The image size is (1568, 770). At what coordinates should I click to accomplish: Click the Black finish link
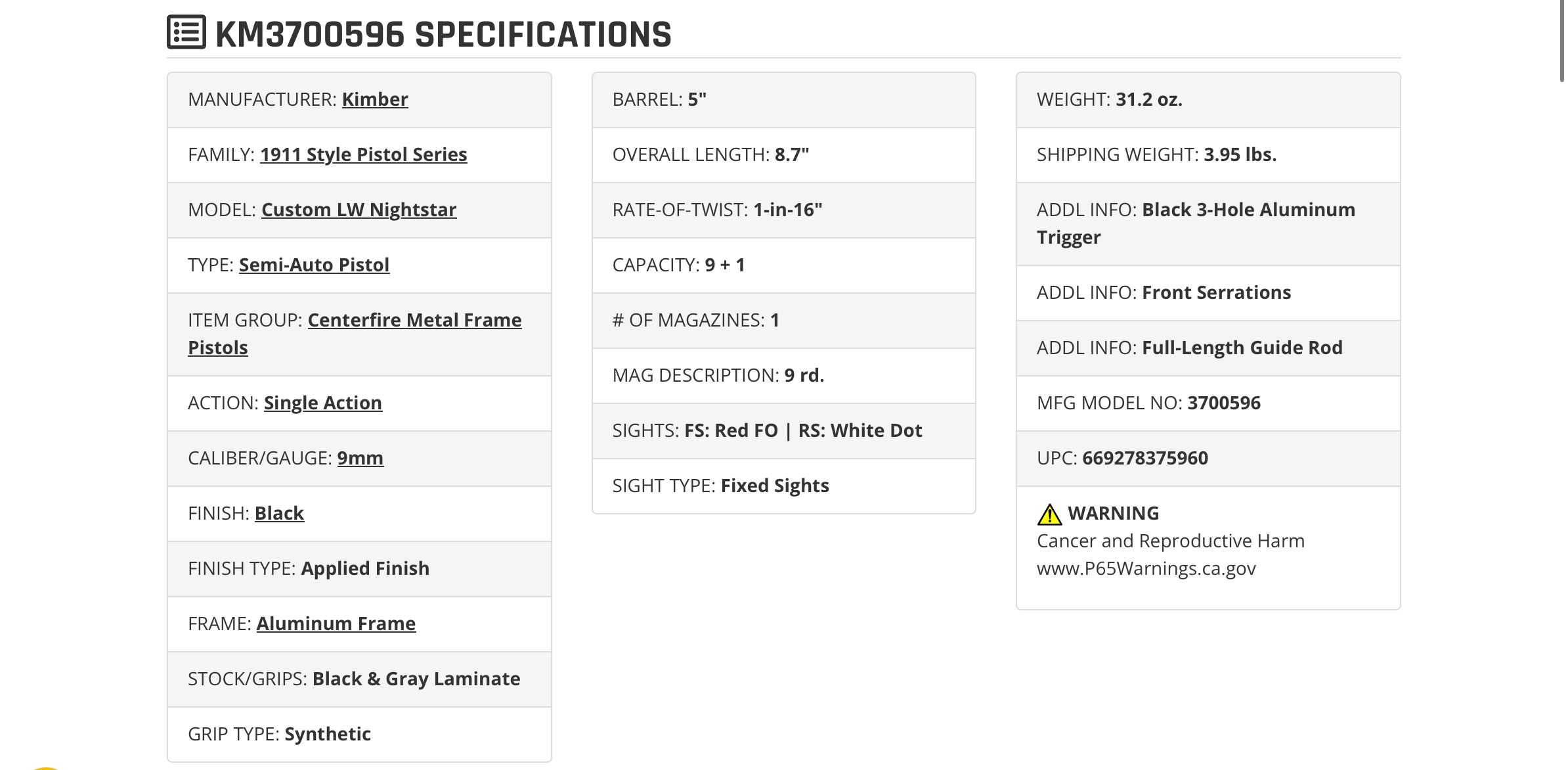(279, 513)
